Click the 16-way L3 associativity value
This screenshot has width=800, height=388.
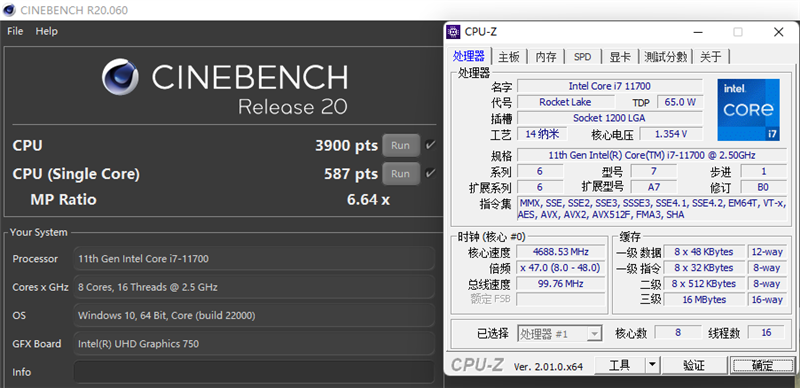(x=766, y=299)
